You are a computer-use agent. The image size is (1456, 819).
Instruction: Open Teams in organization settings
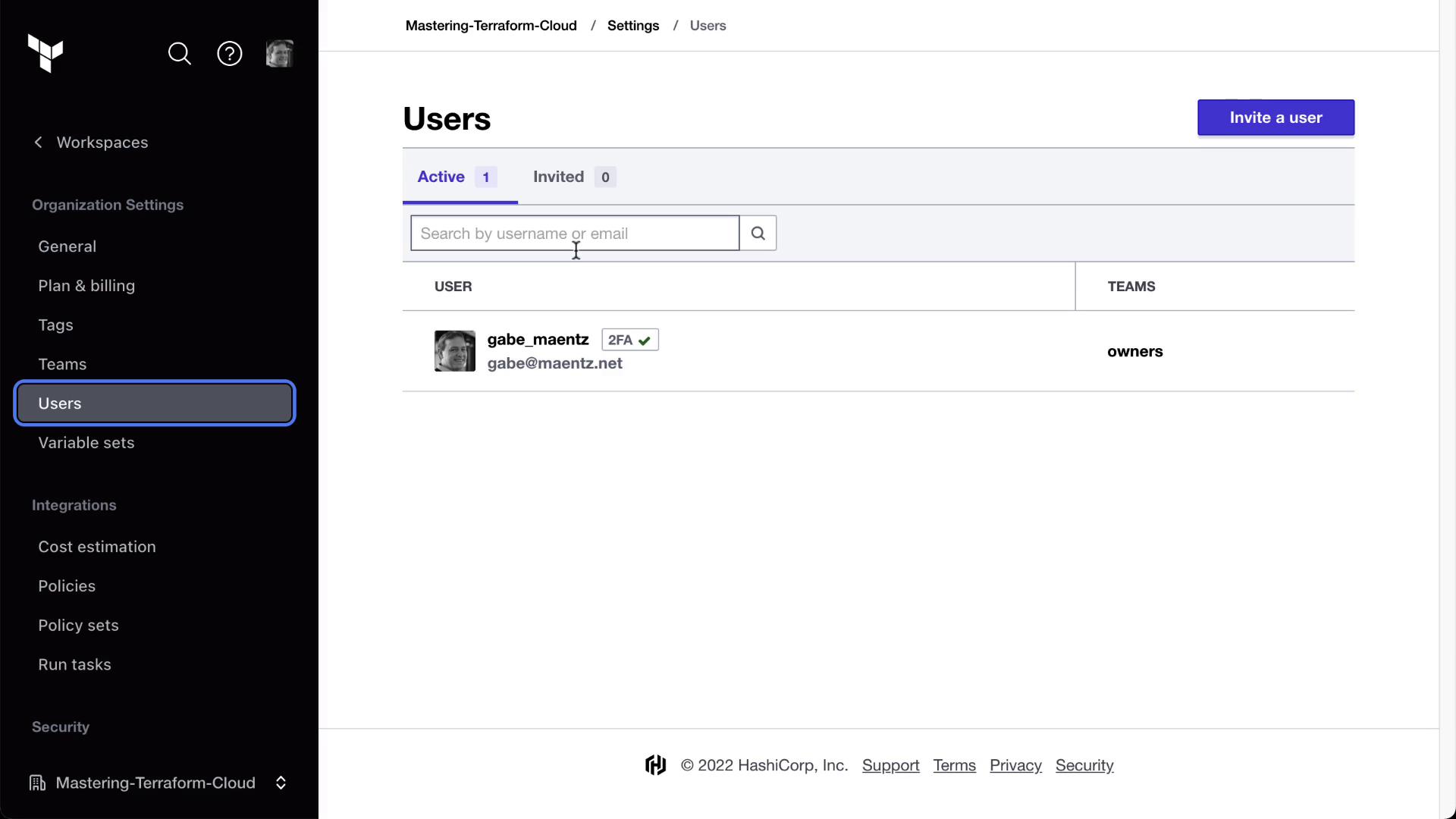click(x=62, y=364)
